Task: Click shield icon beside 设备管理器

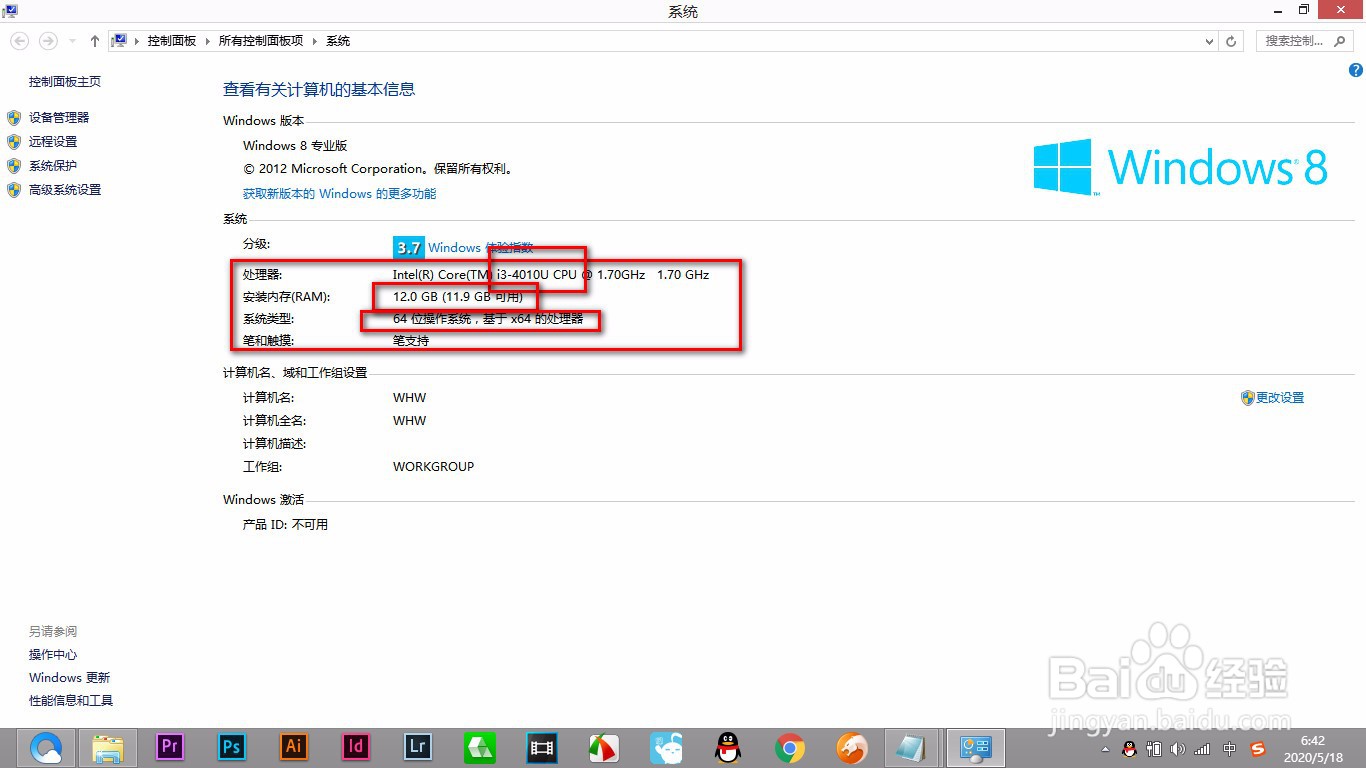Action: [14, 118]
